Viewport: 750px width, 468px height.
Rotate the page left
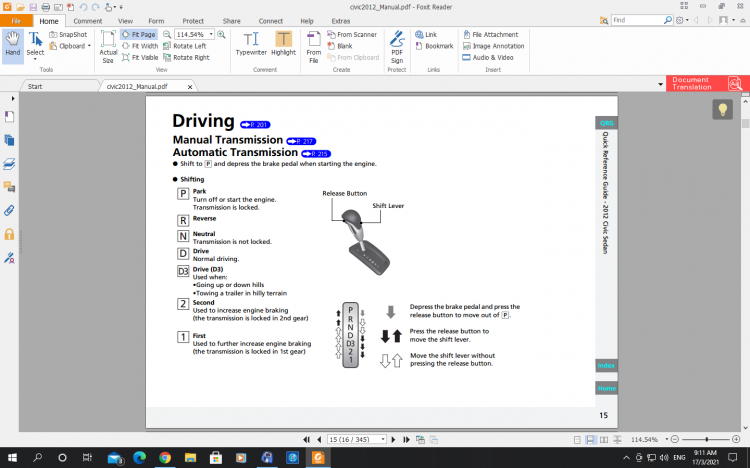[x=185, y=46]
